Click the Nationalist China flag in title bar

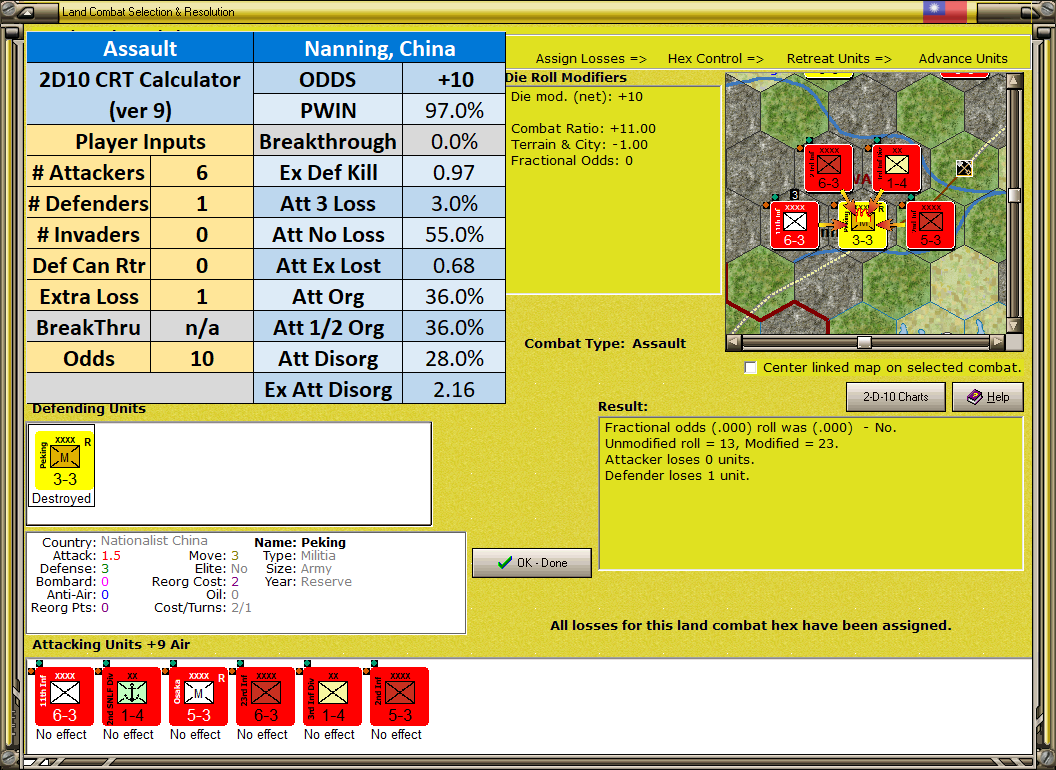click(x=944, y=11)
